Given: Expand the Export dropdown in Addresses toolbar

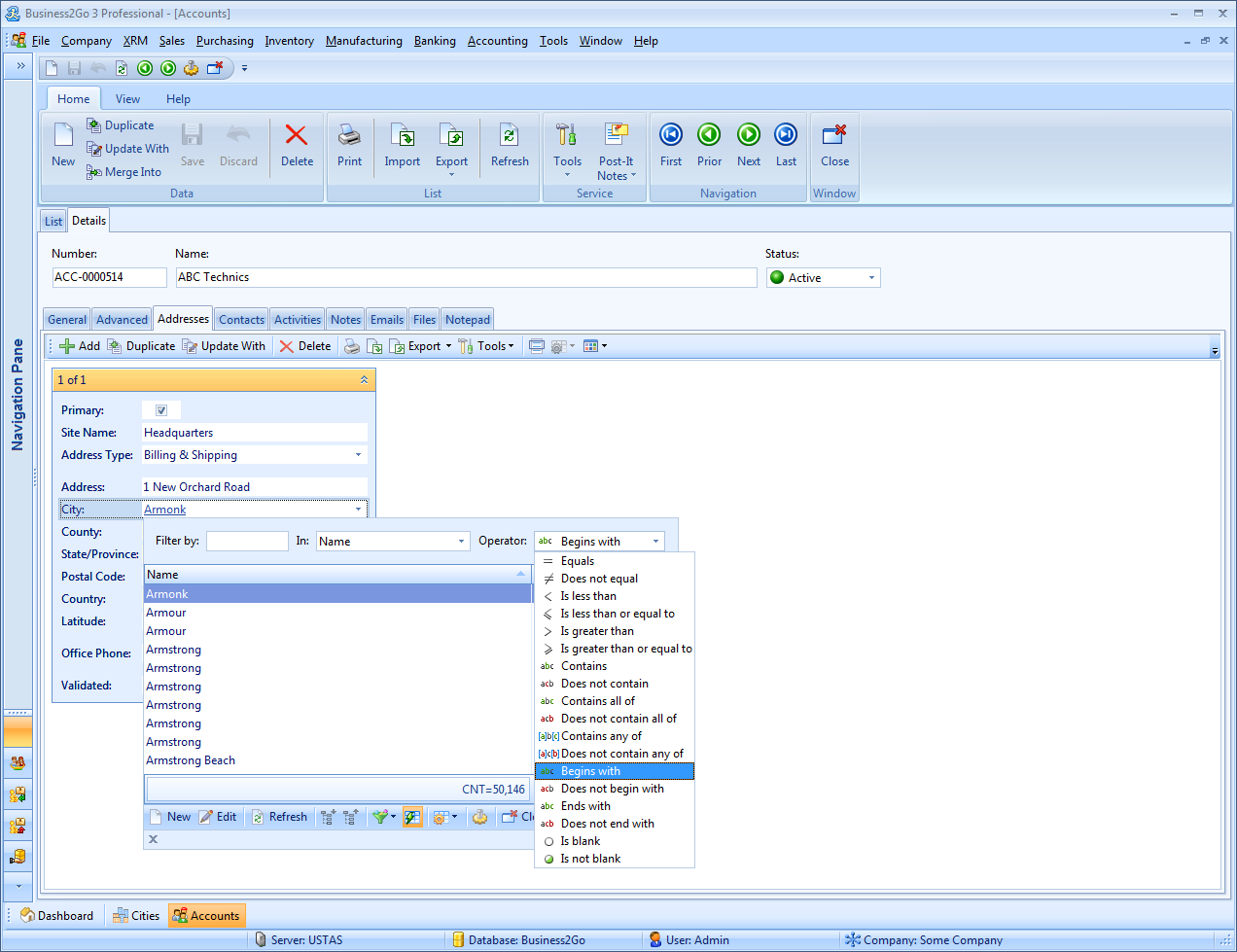Looking at the screenshot, I should coord(448,346).
